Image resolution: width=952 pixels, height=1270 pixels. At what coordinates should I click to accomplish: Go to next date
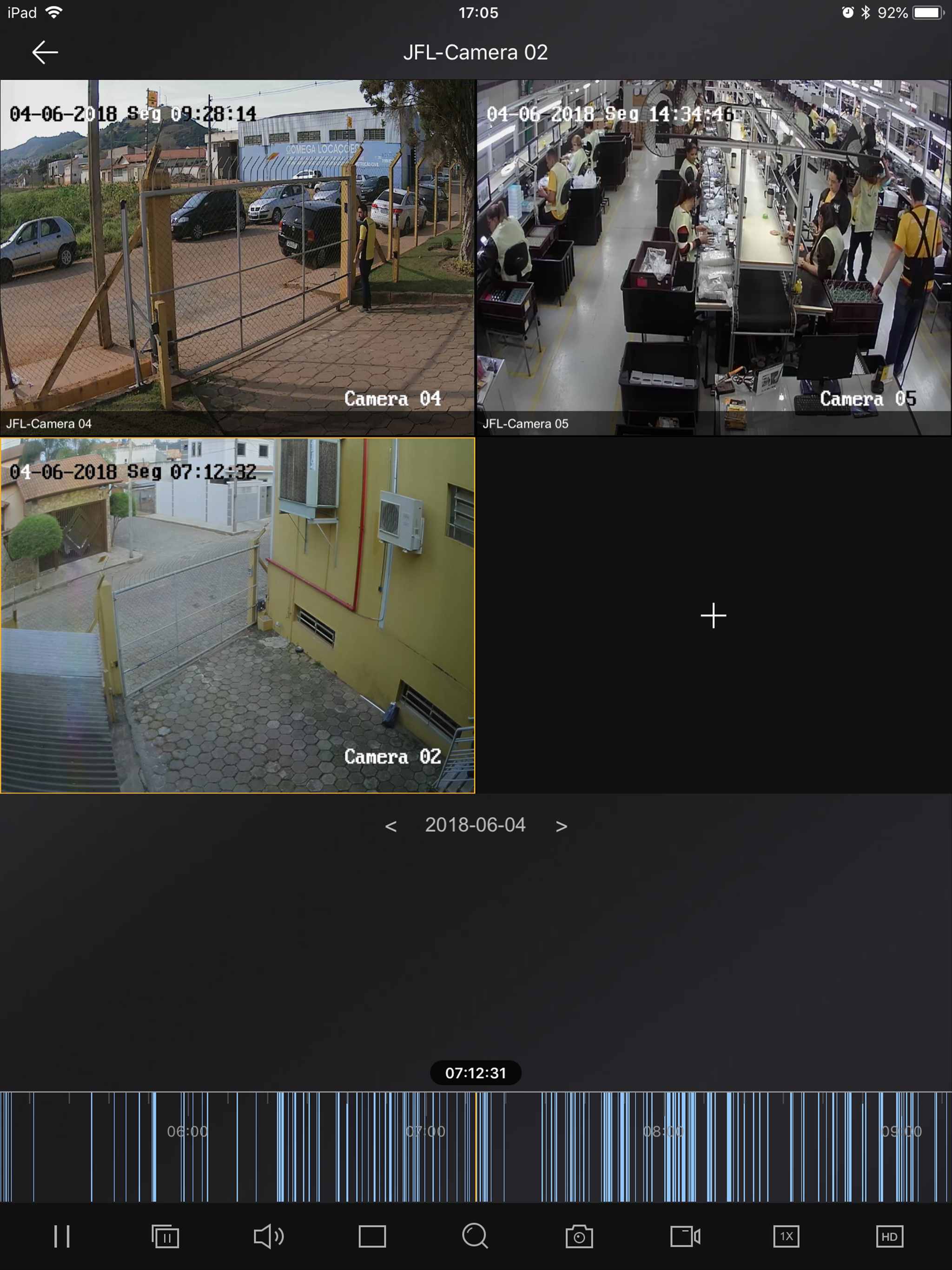pos(561,826)
